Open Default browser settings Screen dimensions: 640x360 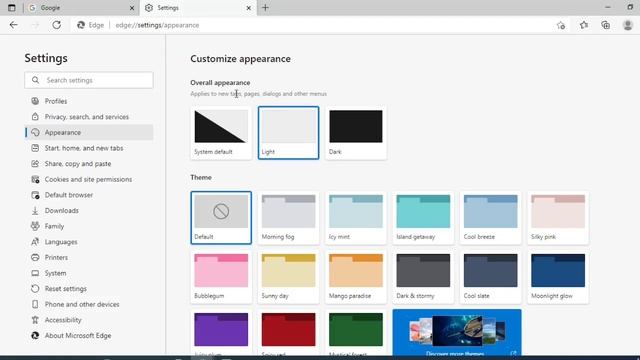click(89, 195)
